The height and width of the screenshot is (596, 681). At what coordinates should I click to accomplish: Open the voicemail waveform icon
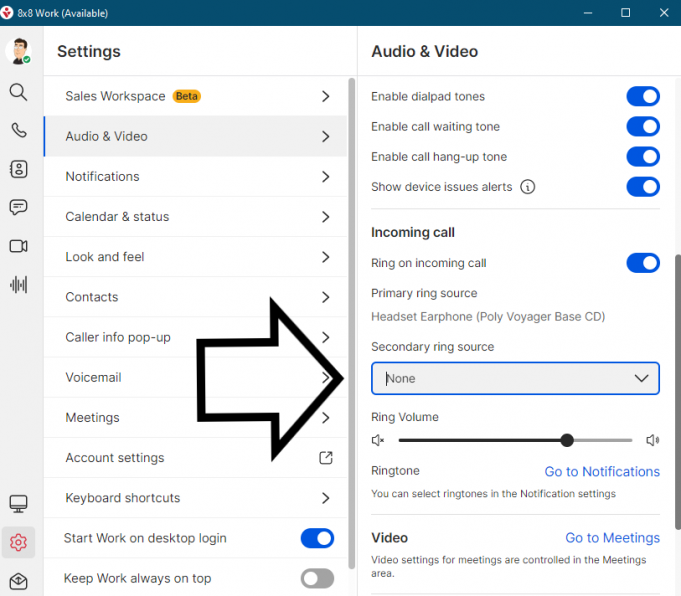tap(18, 284)
